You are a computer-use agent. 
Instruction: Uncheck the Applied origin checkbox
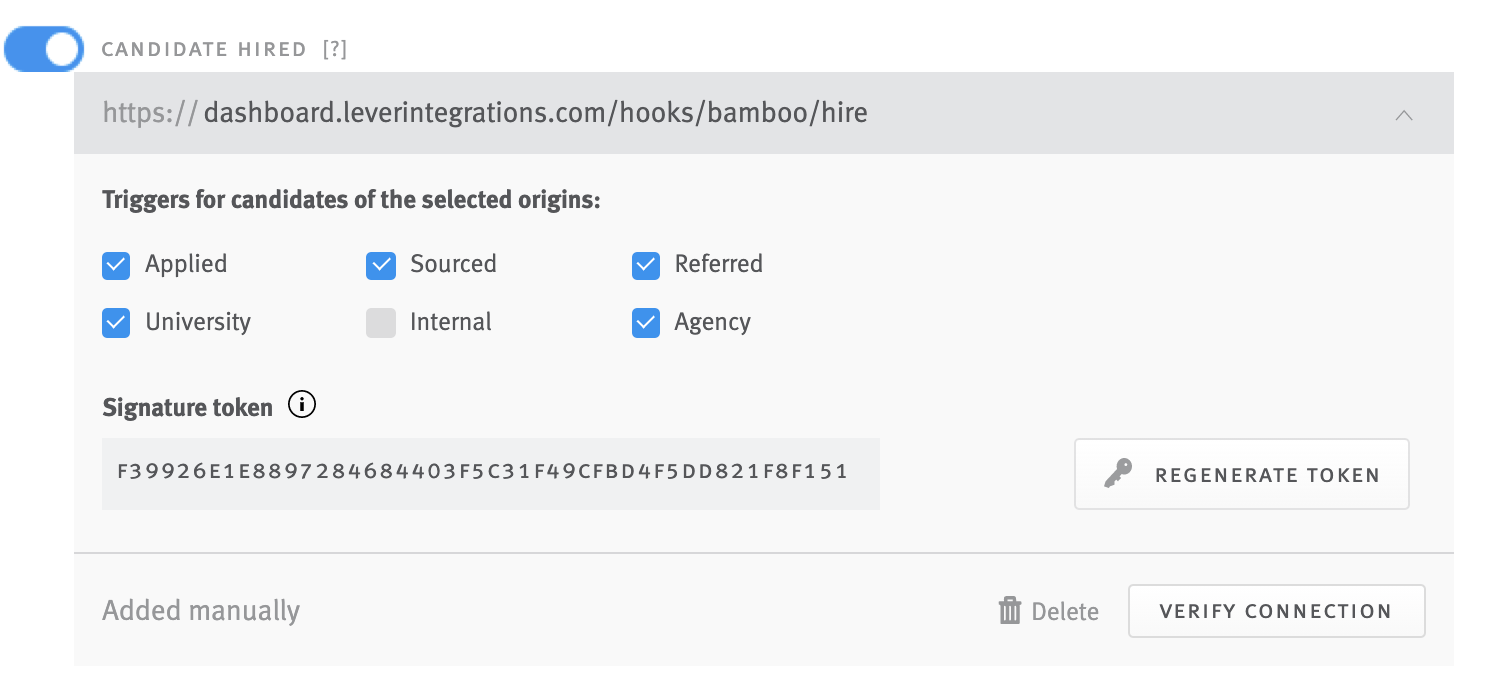click(x=116, y=265)
